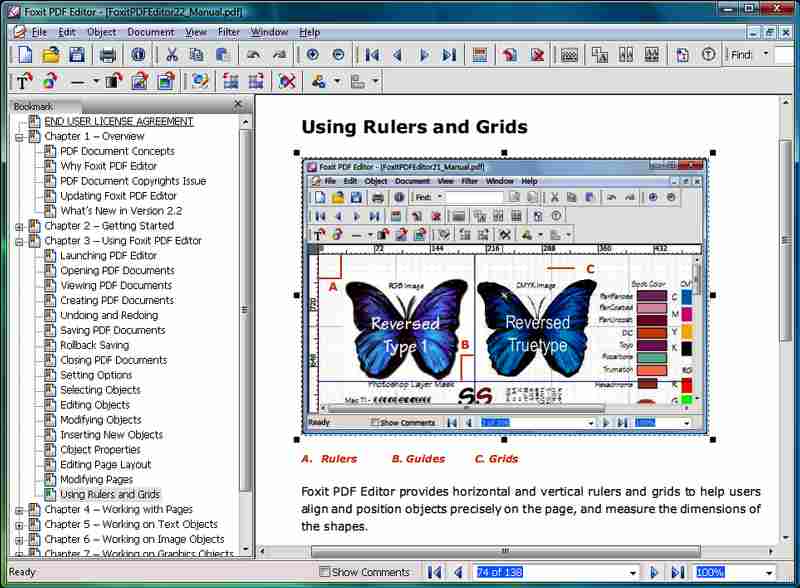Click the page layout grid icon

pos(480,55)
